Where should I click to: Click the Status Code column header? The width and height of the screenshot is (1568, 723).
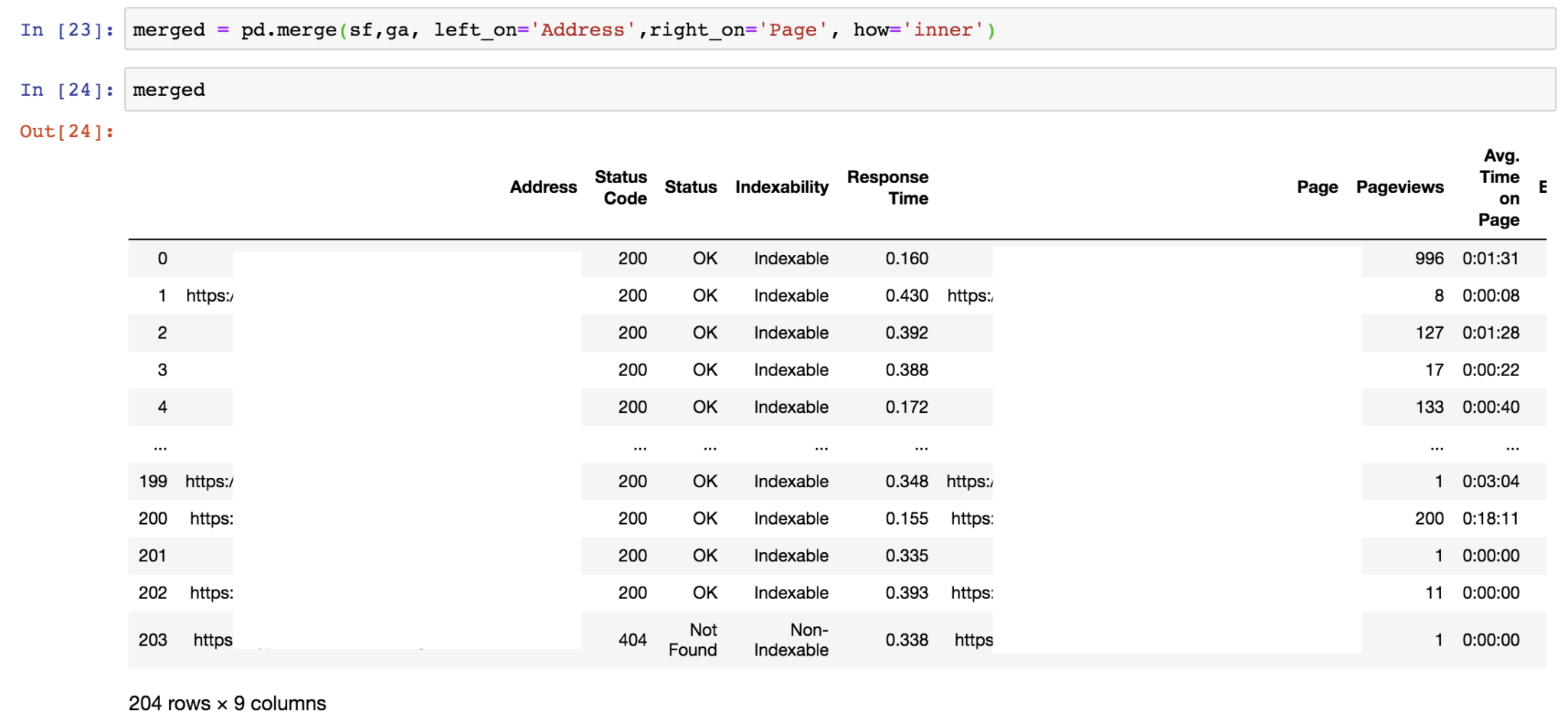[621, 187]
